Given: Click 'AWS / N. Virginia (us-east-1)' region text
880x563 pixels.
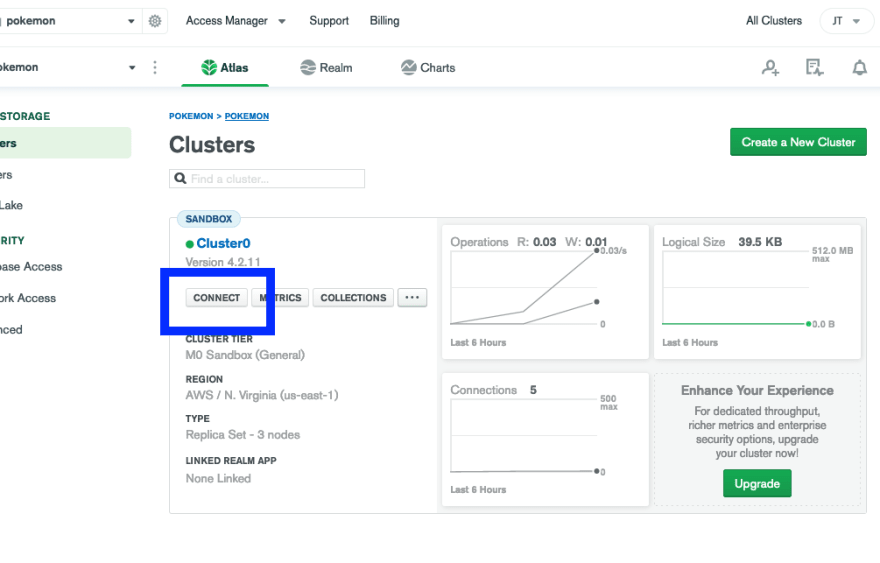Looking at the screenshot, I should [262, 395].
